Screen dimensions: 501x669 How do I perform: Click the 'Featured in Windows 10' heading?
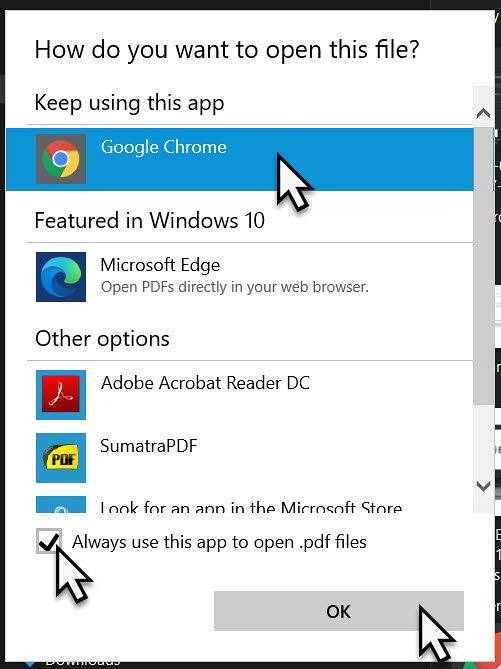tap(150, 221)
